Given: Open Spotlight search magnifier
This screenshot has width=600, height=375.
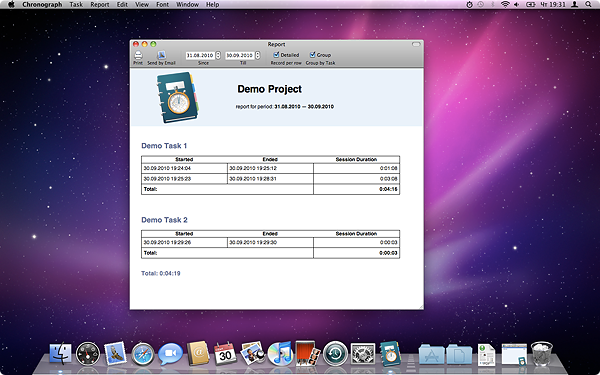Looking at the screenshot, I should [x=588, y=5].
